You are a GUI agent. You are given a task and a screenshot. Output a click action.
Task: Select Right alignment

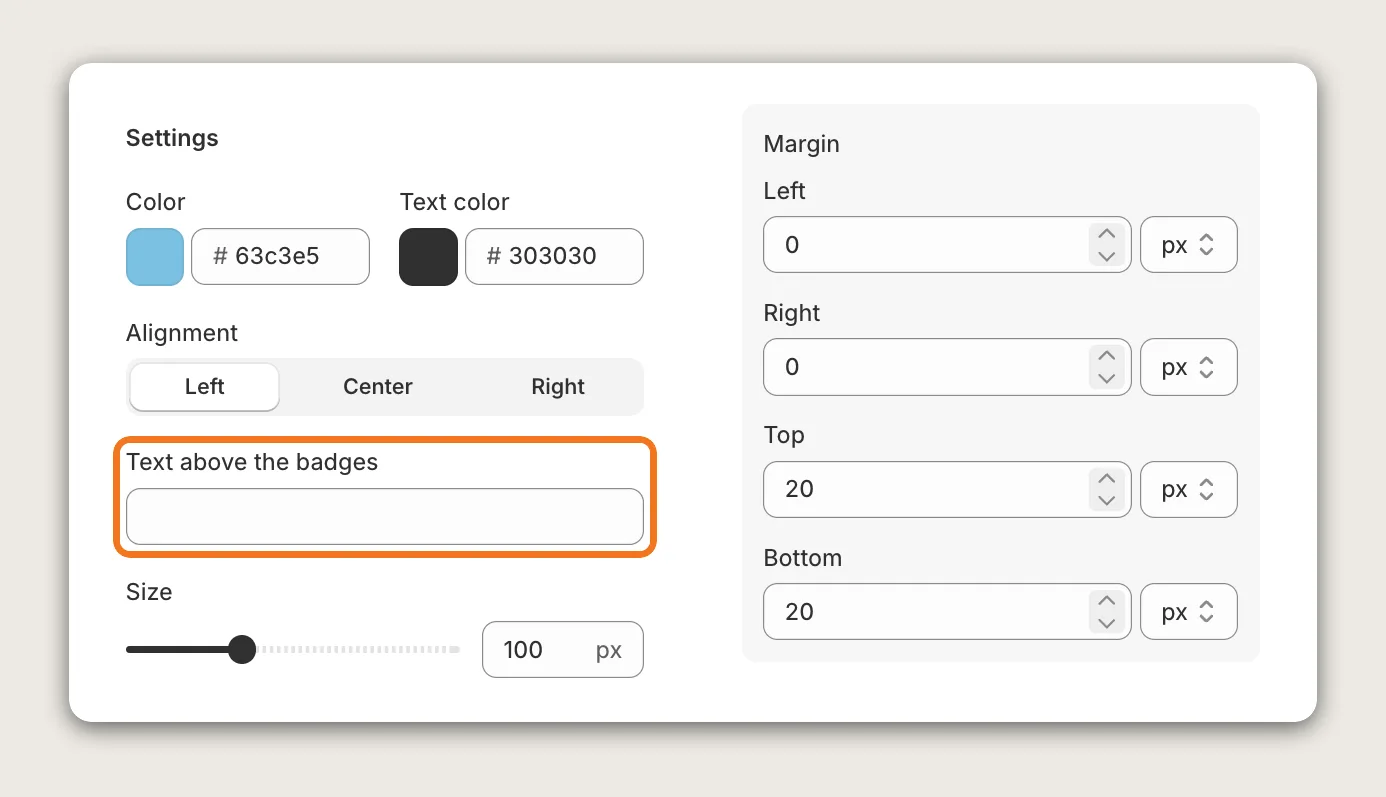tap(558, 387)
